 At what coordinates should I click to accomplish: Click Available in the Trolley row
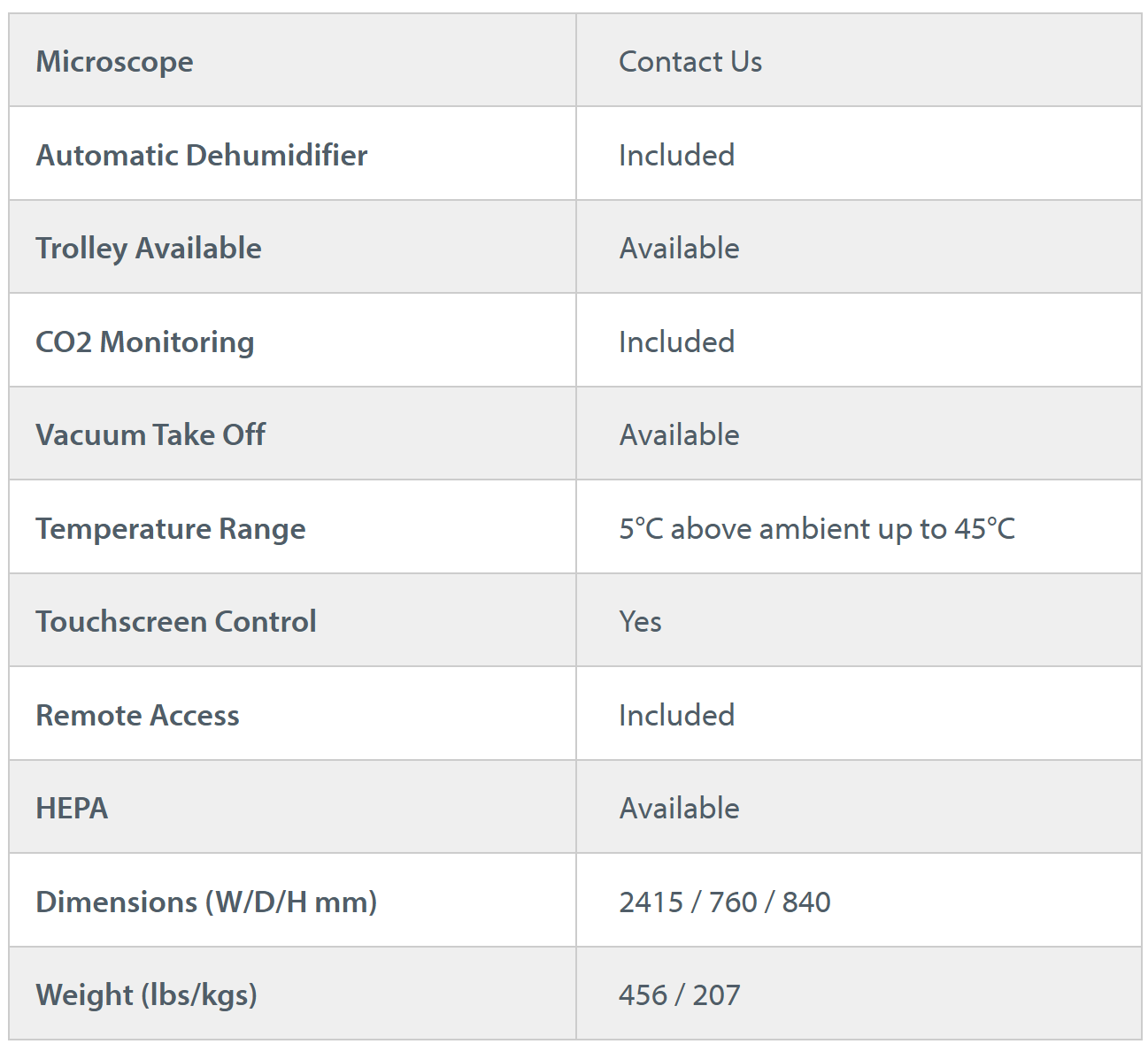click(x=679, y=249)
